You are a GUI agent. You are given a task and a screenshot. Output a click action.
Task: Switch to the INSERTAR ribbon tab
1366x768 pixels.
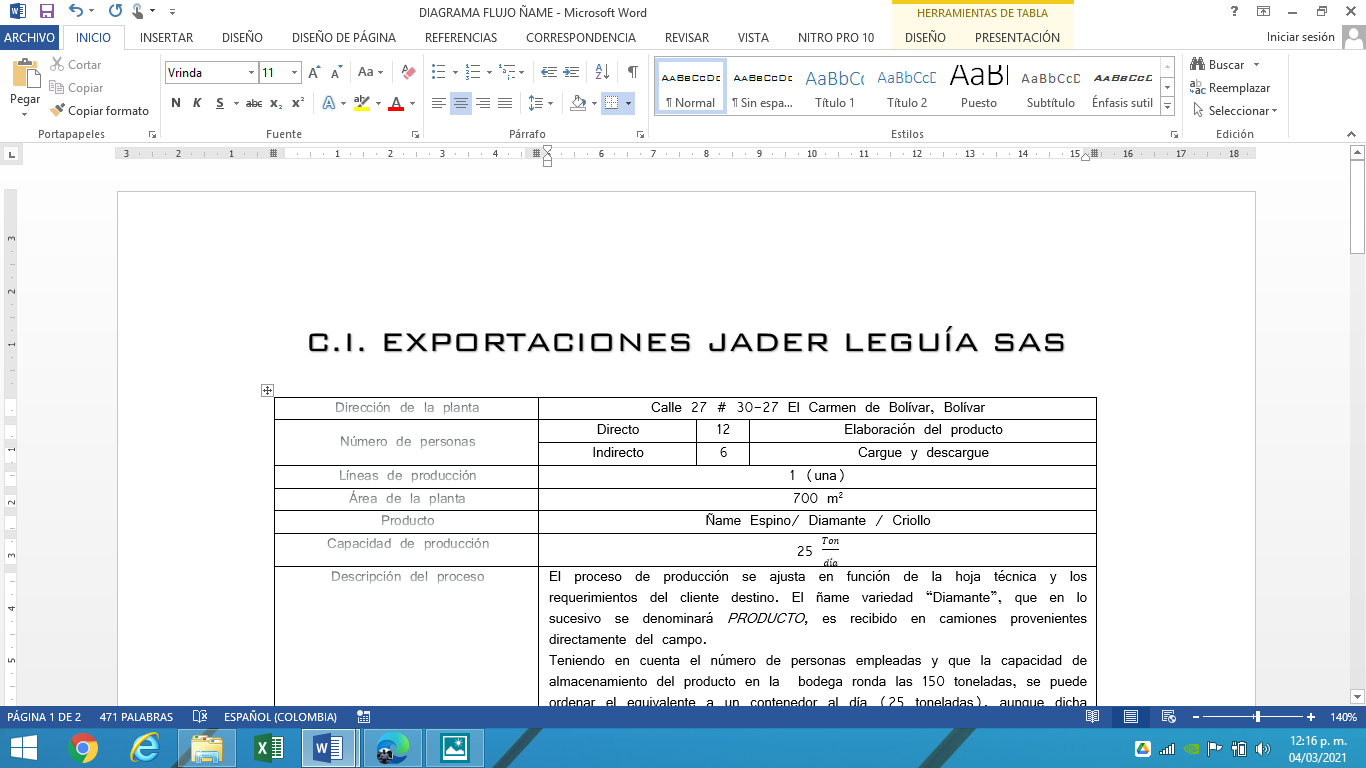(166, 37)
